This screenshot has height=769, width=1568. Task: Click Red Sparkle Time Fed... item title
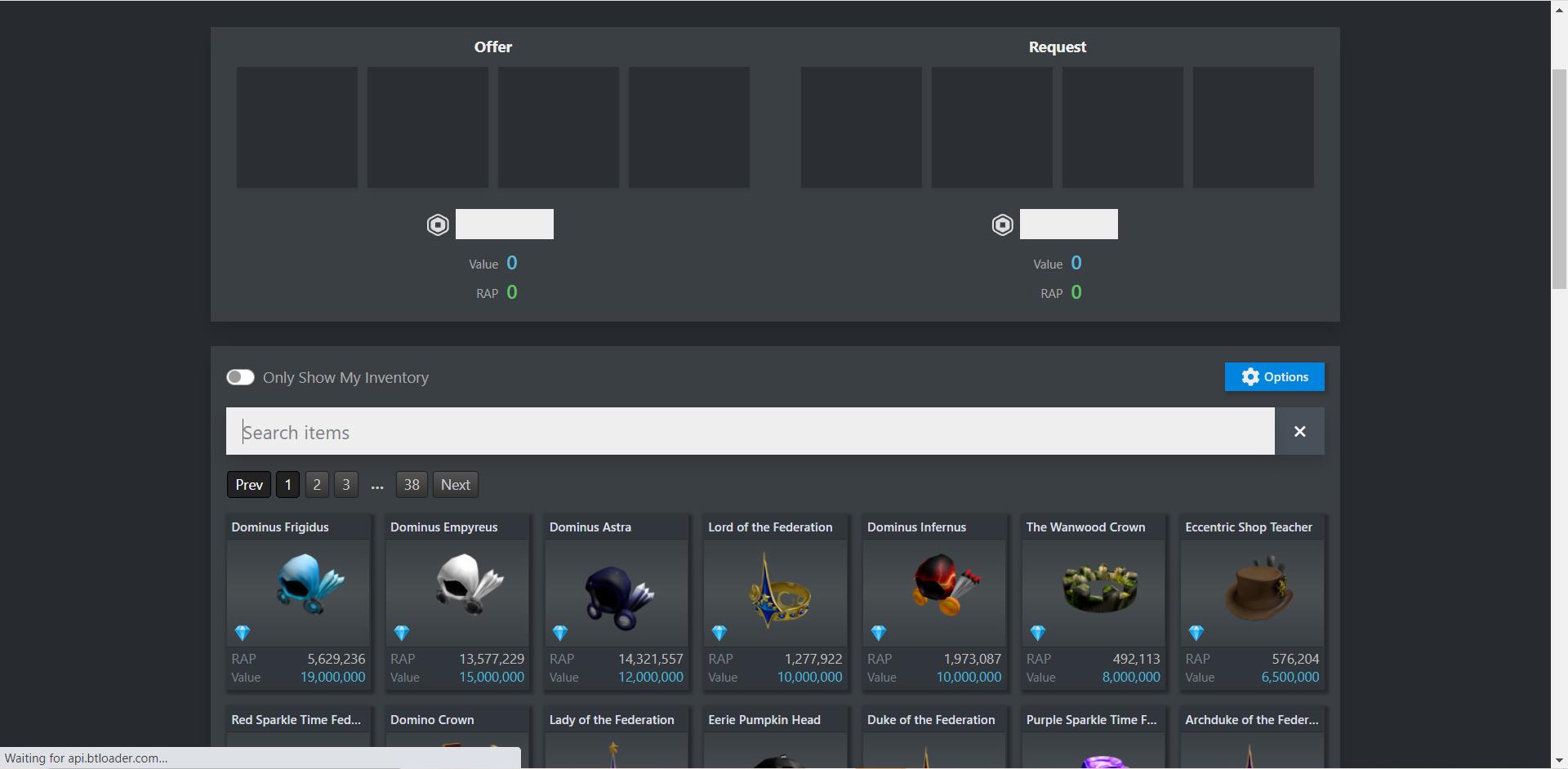(x=296, y=719)
